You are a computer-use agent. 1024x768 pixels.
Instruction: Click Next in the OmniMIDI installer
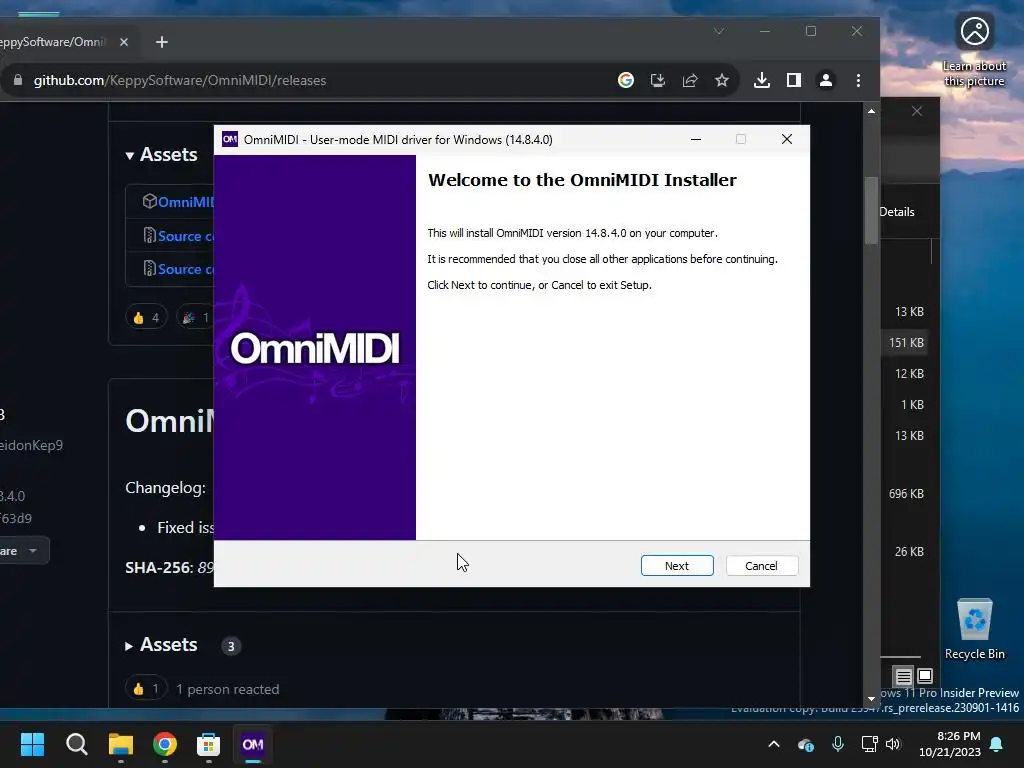coord(677,566)
